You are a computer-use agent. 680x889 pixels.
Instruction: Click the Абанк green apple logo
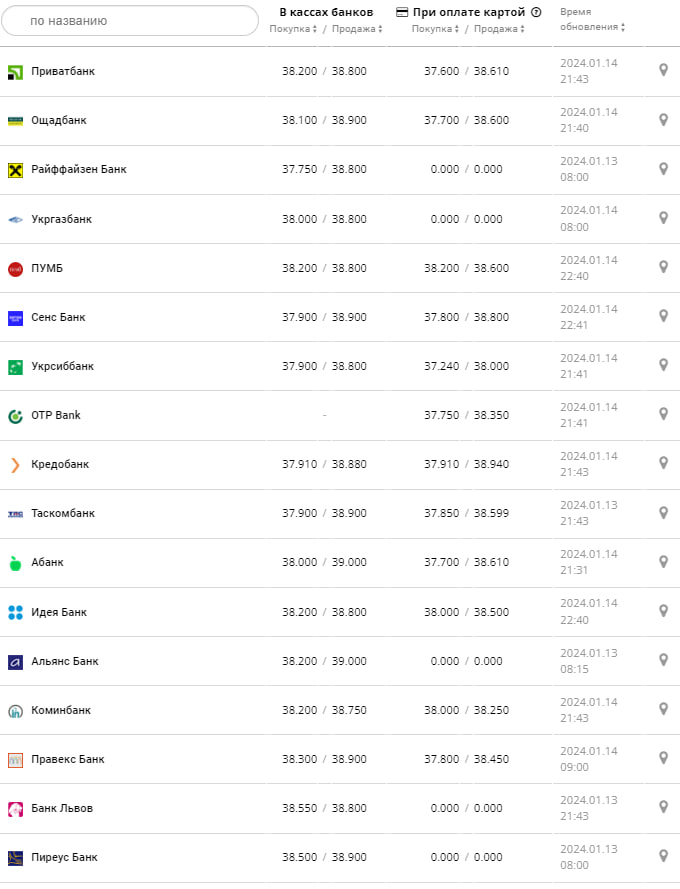pyautogui.click(x=15, y=563)
